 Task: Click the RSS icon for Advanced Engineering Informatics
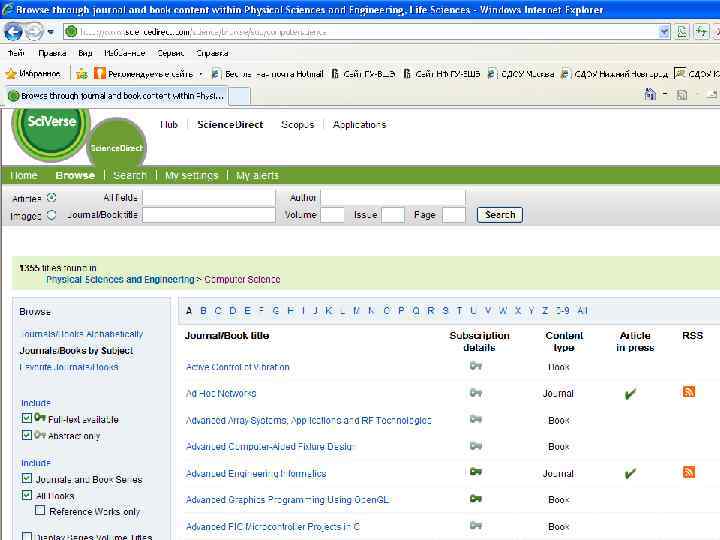pos(689,472)
